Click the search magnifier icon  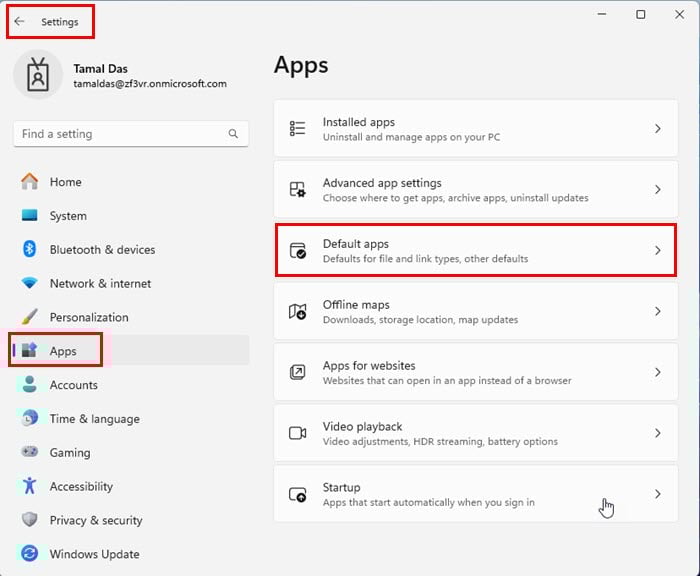tap(233, 134)
